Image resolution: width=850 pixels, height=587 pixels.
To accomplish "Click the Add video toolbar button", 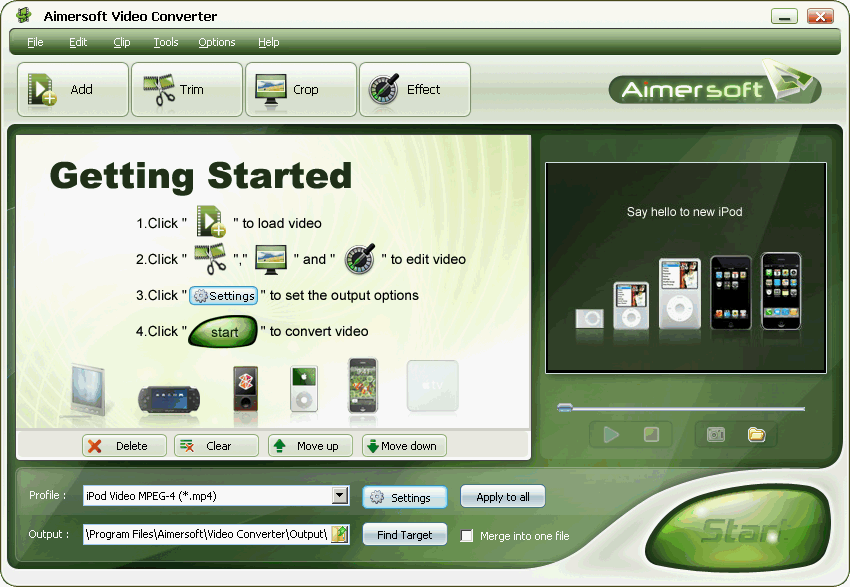I will (x=73, y=89).
